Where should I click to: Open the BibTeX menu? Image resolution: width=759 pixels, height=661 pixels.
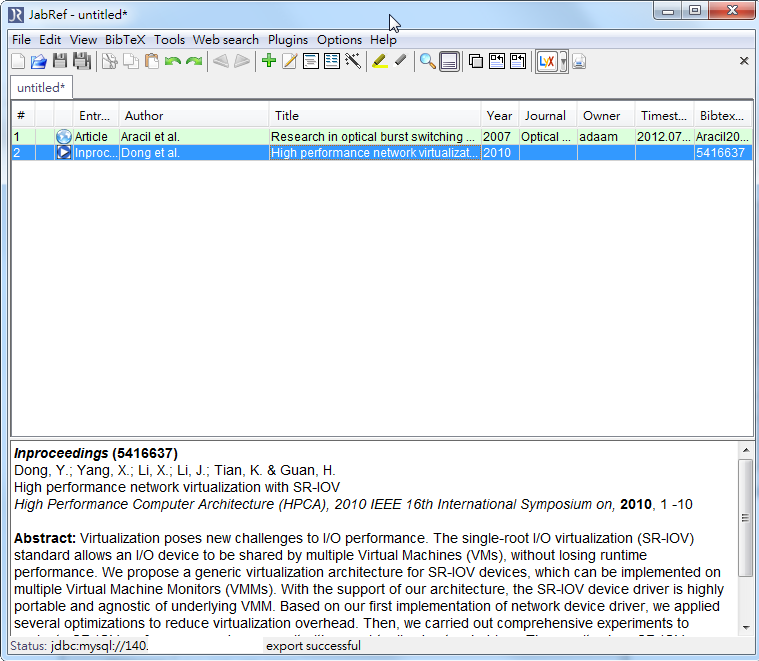pos(125,40)
